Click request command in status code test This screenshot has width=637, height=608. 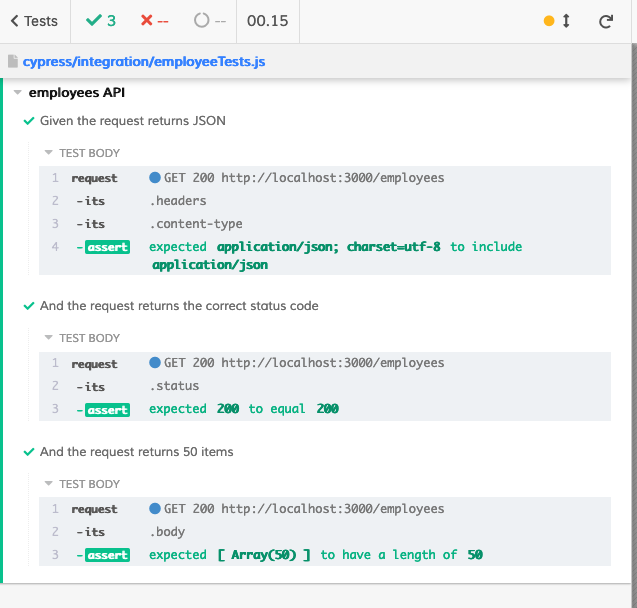click(94, 364)
